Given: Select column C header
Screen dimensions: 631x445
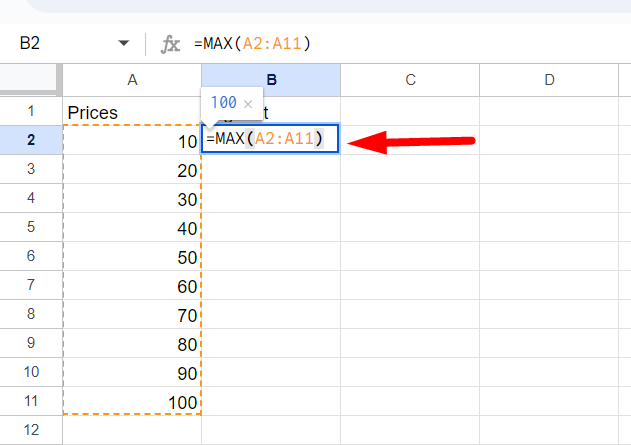Looking at the screenshot, I should tap(410, 79).
